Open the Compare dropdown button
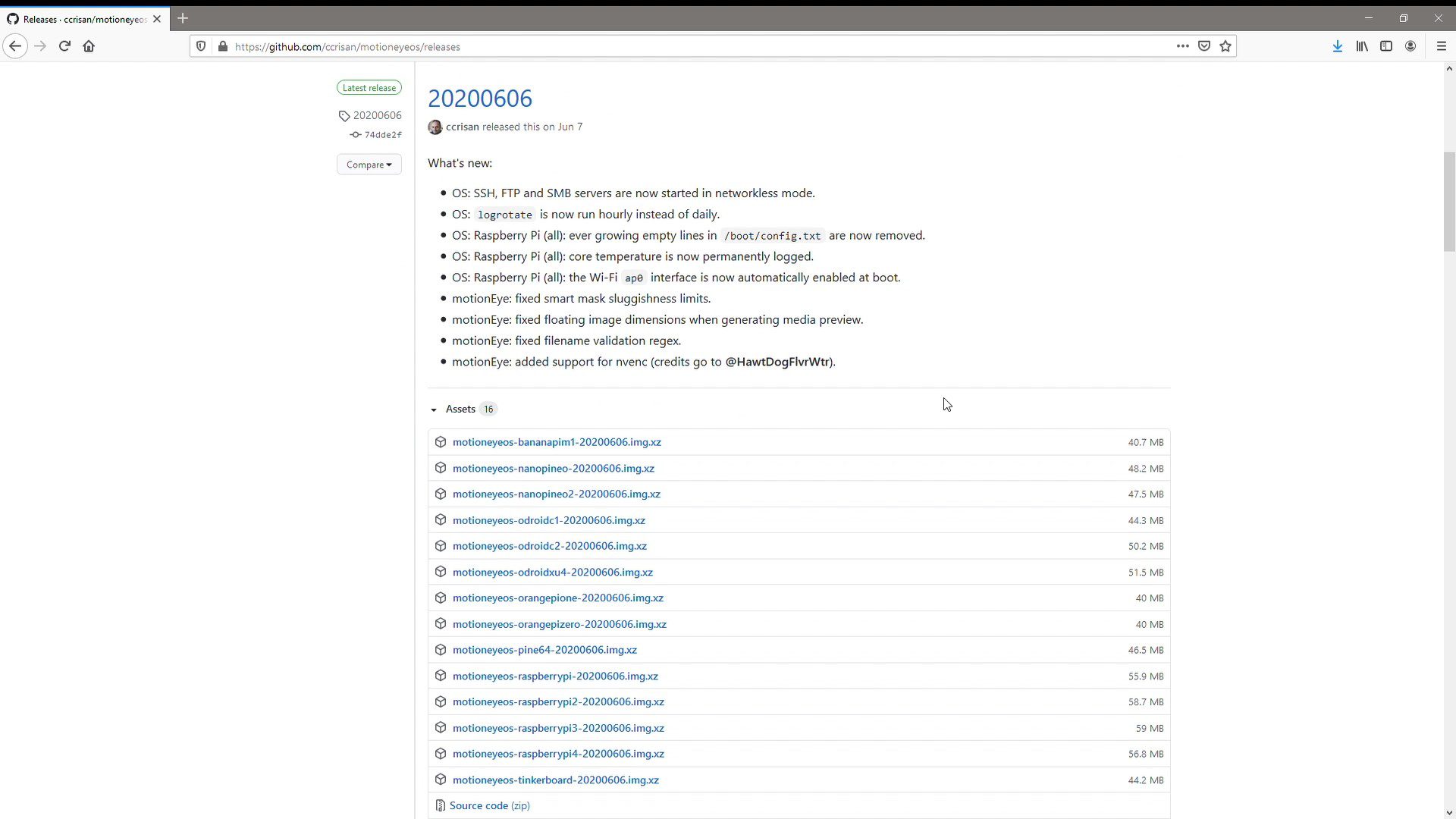This screenshot has height=819, width=1456. pyautogui.click(x=369, y=165)
